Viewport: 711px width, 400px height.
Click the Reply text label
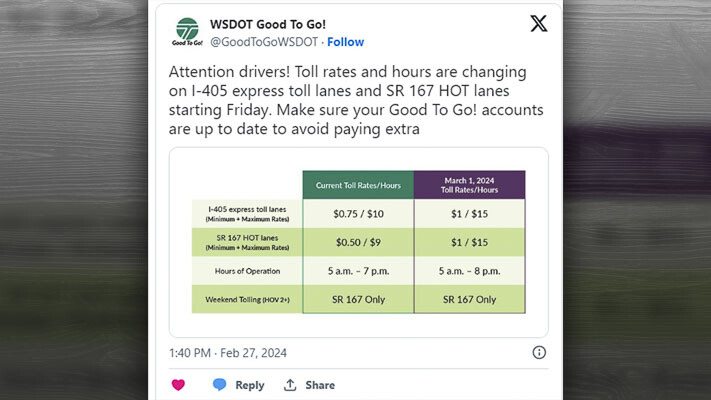point(249,385)
